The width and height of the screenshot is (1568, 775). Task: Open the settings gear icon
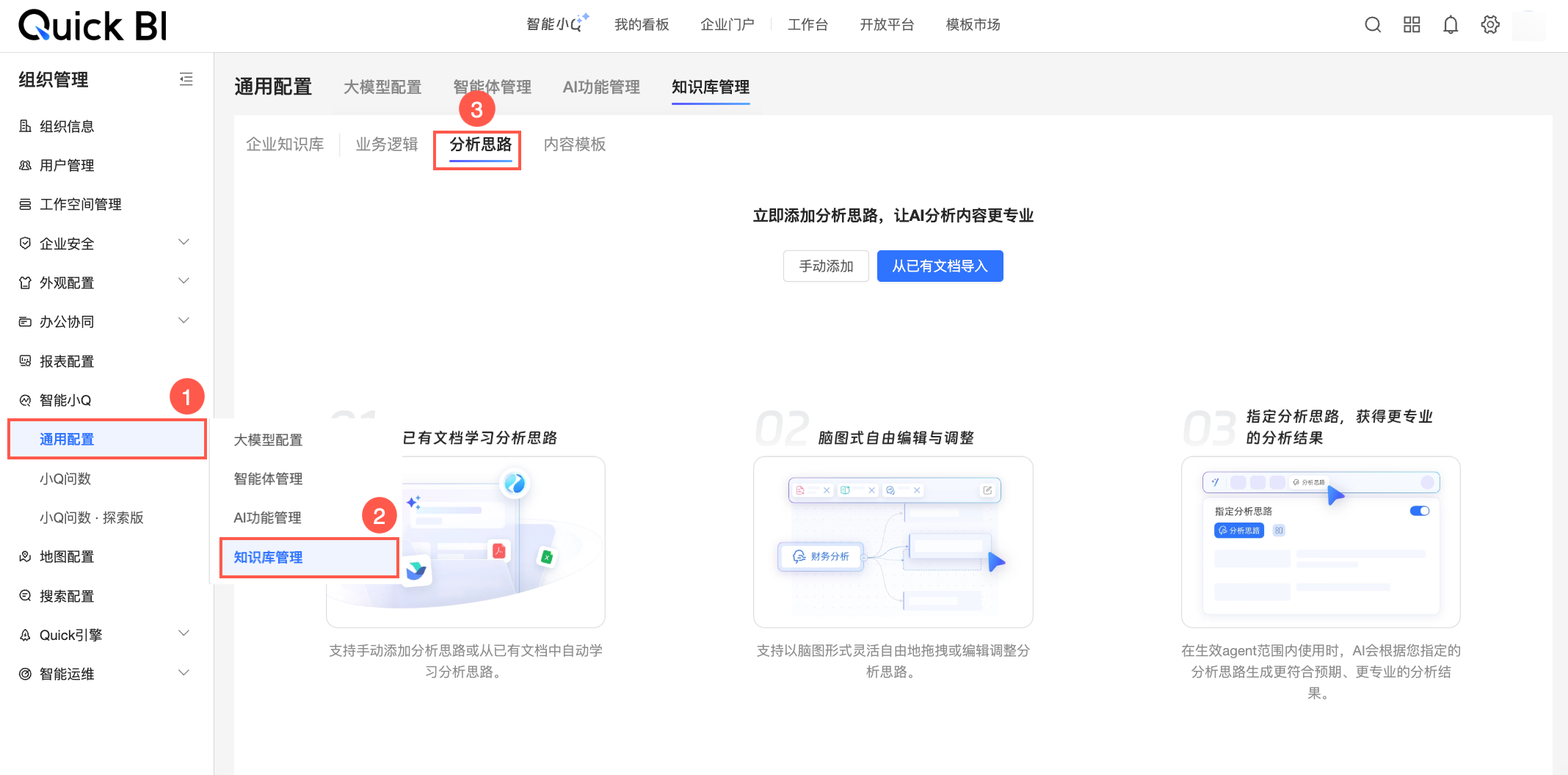point(1490,25)
